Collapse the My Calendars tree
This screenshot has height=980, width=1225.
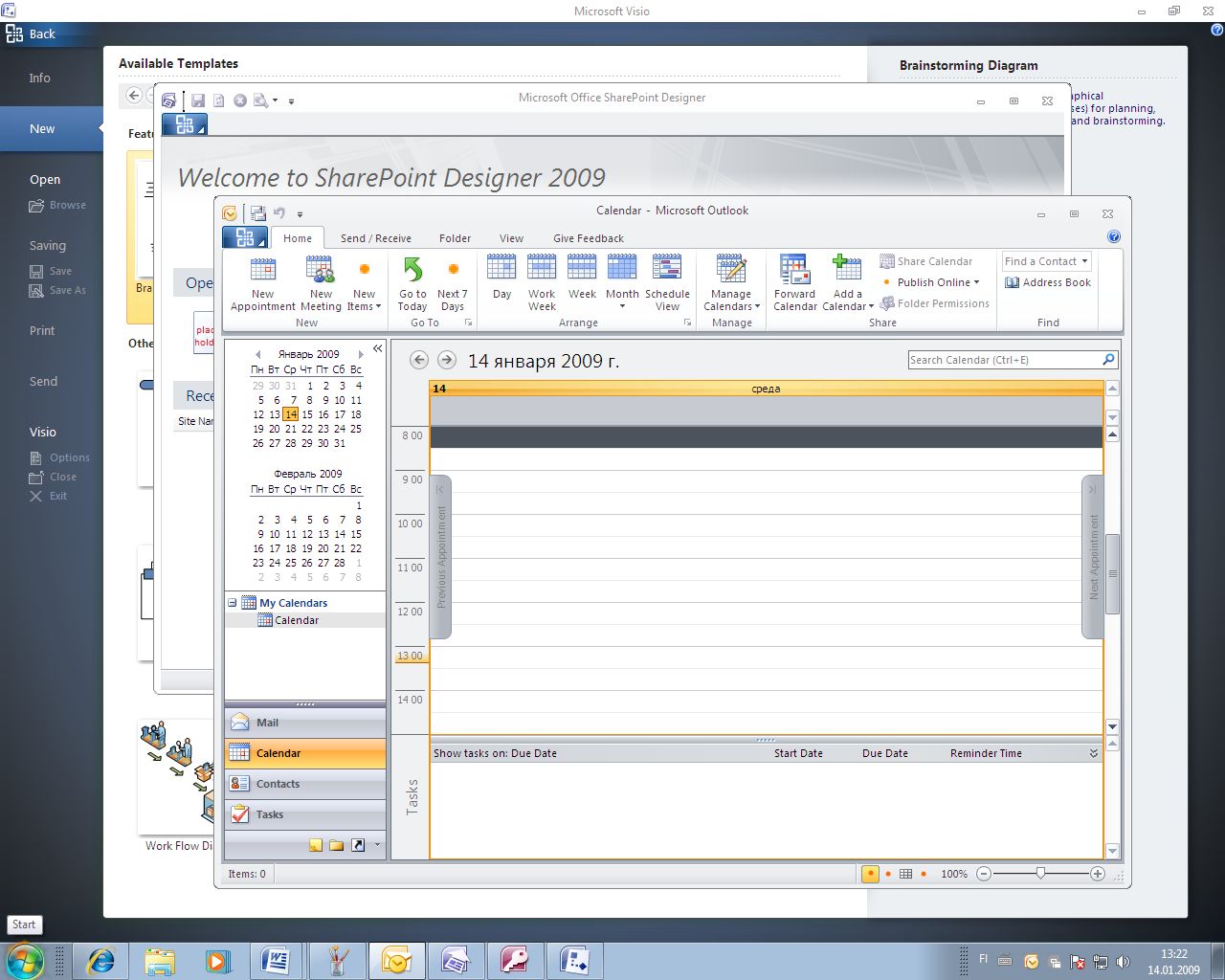tap(233, 603)
